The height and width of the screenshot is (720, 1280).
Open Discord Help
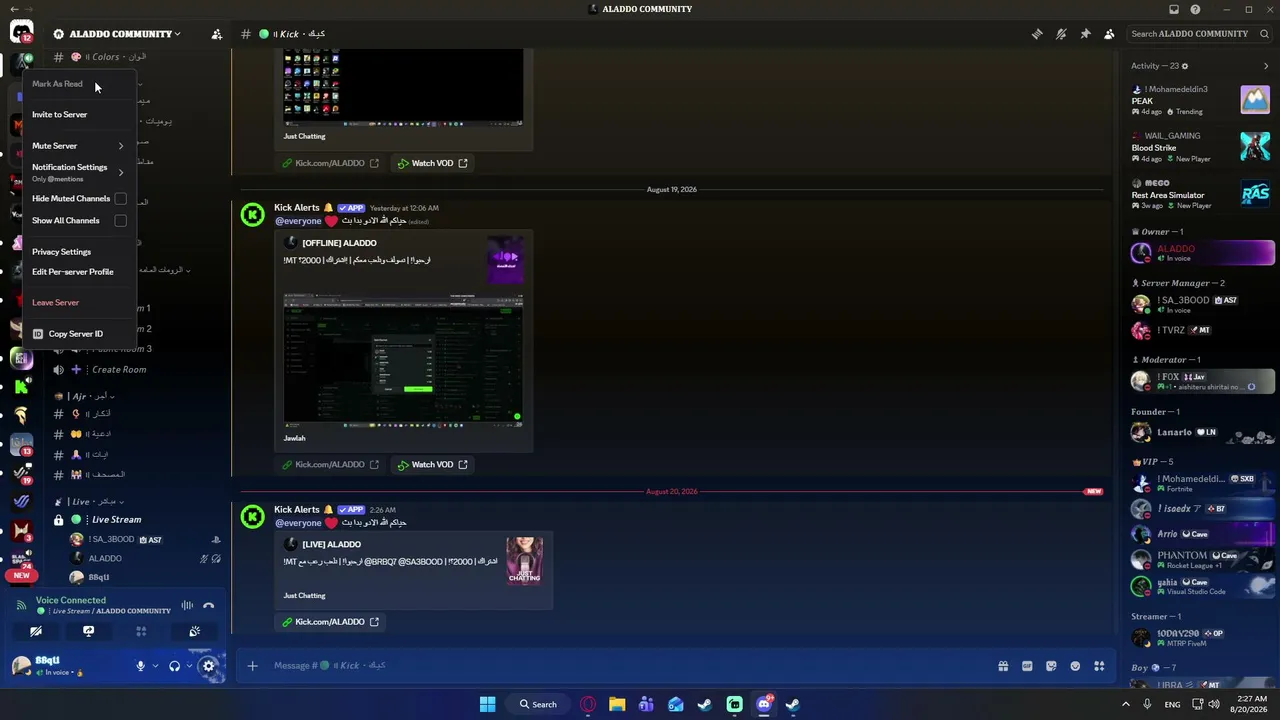click(1195, 10)
